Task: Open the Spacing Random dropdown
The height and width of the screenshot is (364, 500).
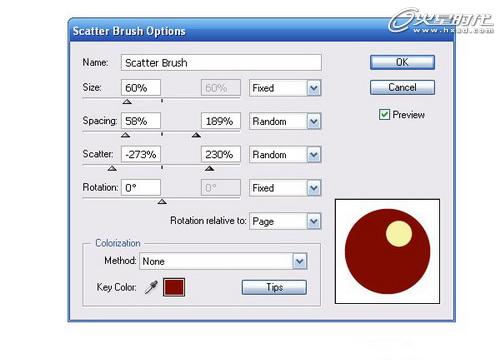Action: click(285, 121)
